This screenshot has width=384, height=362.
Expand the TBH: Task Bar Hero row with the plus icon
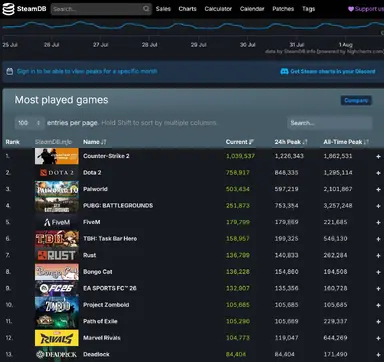[378, 239]
